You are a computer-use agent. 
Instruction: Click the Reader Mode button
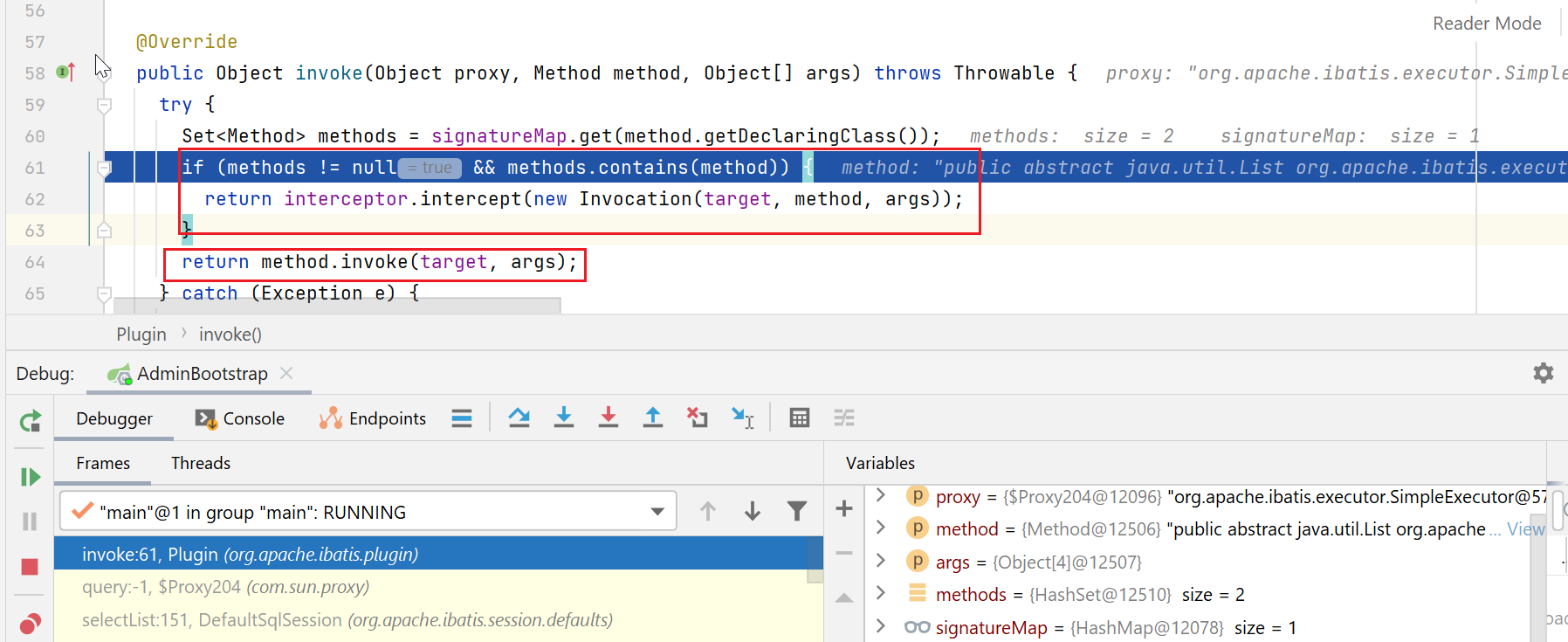tap(1486, 24)
